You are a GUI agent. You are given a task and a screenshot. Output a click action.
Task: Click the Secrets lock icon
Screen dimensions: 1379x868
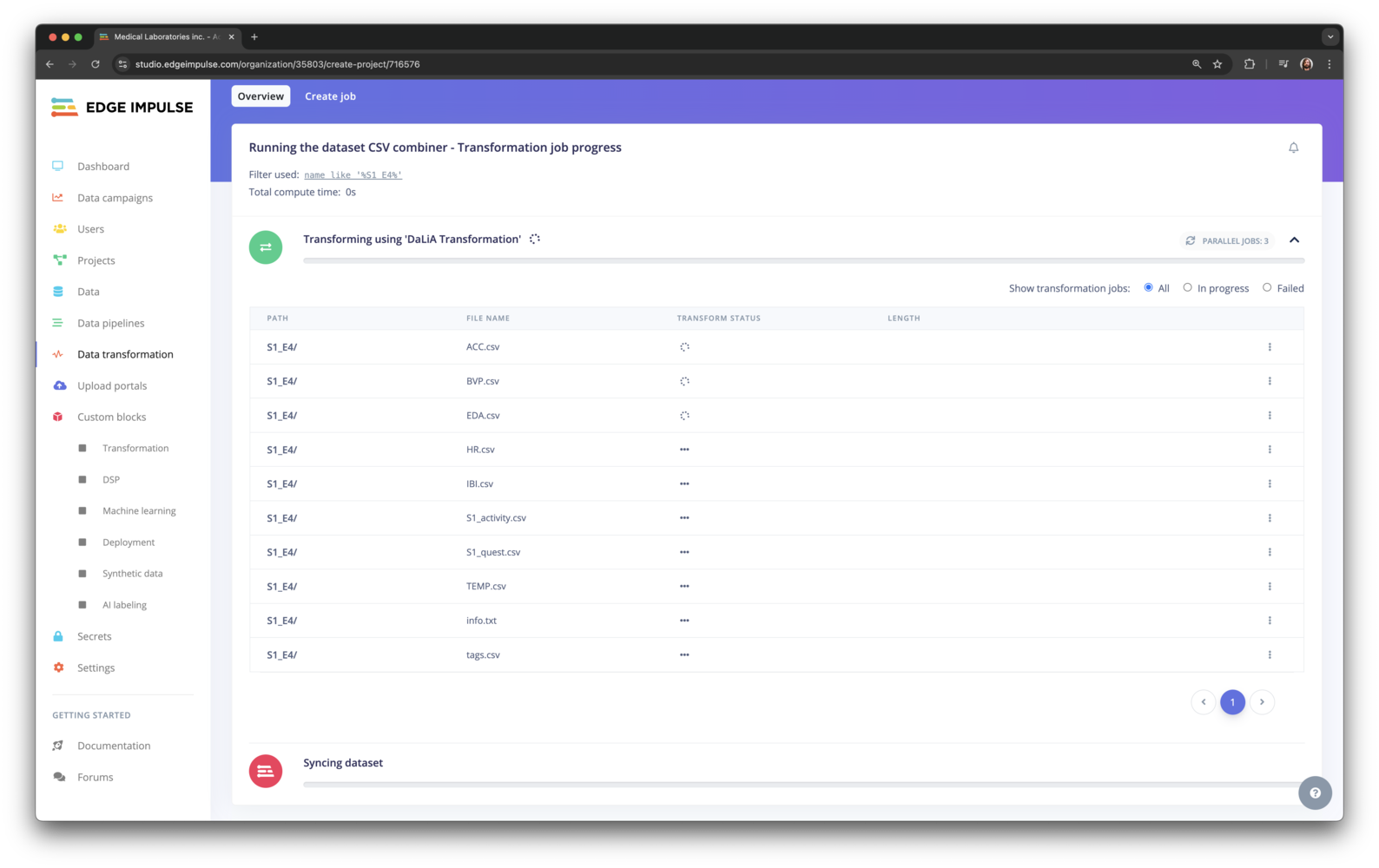(x=58, y=636)
